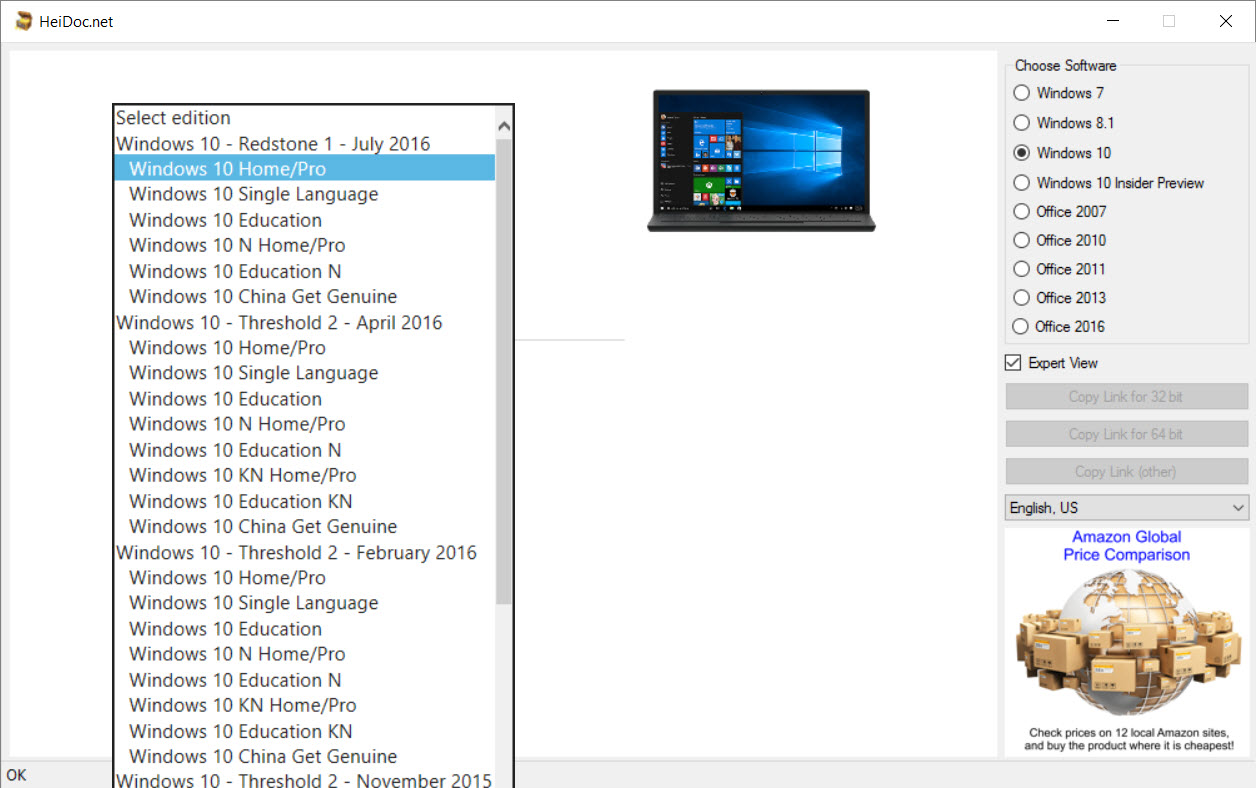
Task: Select Single Language under Threshold 2 February 2016
Action: click(305, 603)
